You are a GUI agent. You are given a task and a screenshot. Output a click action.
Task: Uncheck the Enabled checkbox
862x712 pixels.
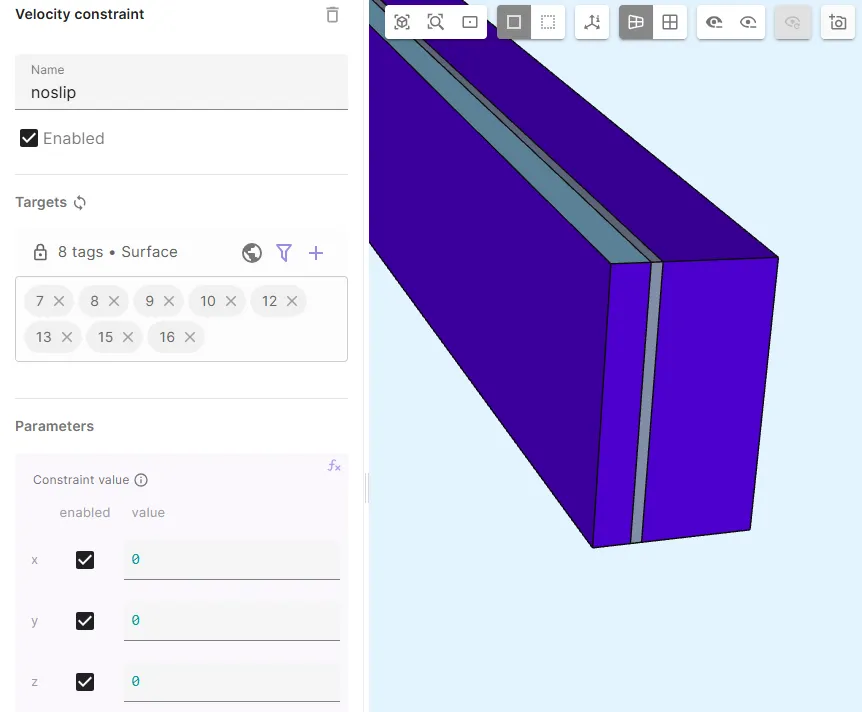(29, 138)
